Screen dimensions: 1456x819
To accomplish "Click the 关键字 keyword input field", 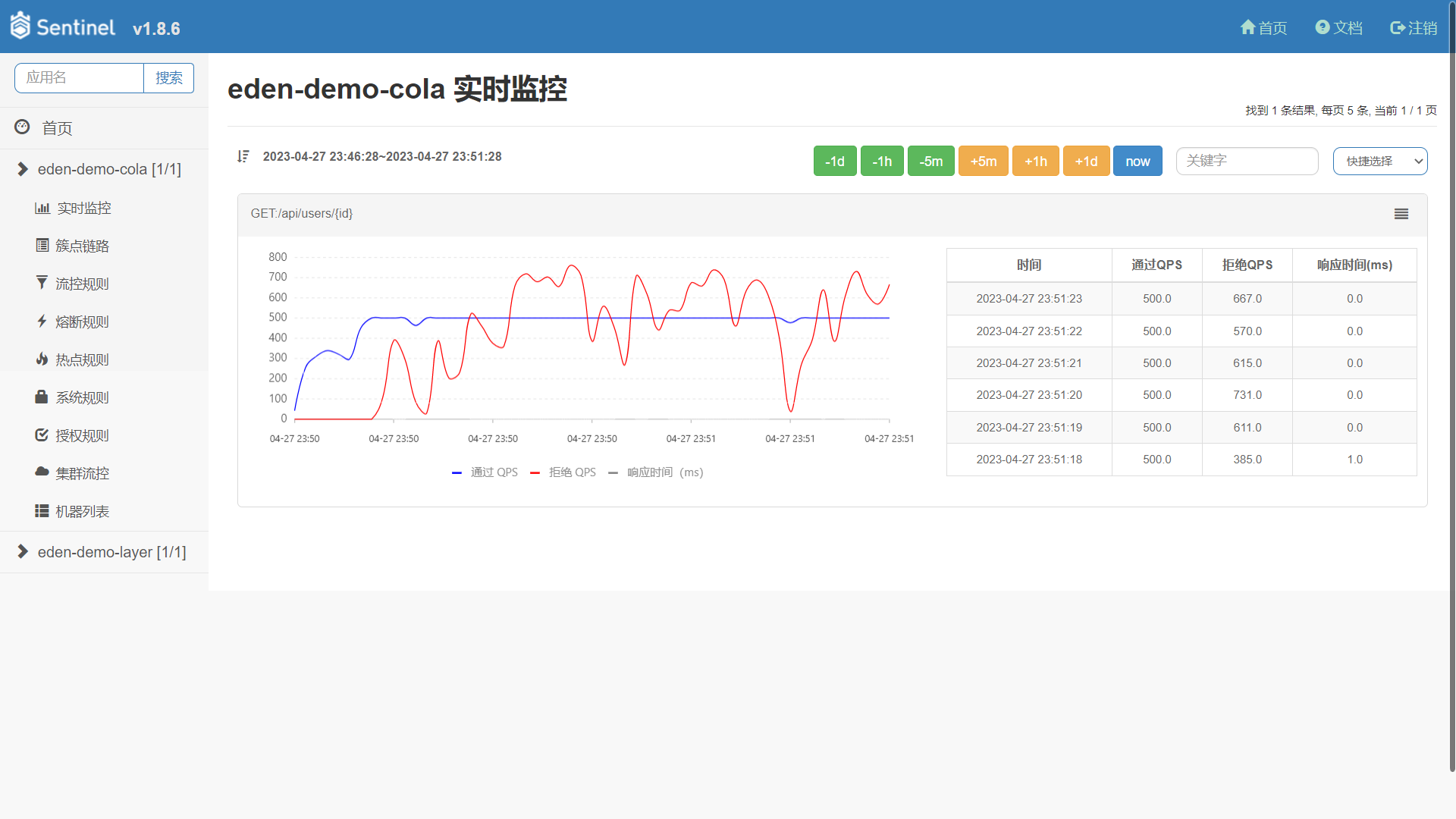I will [1246, 161].
